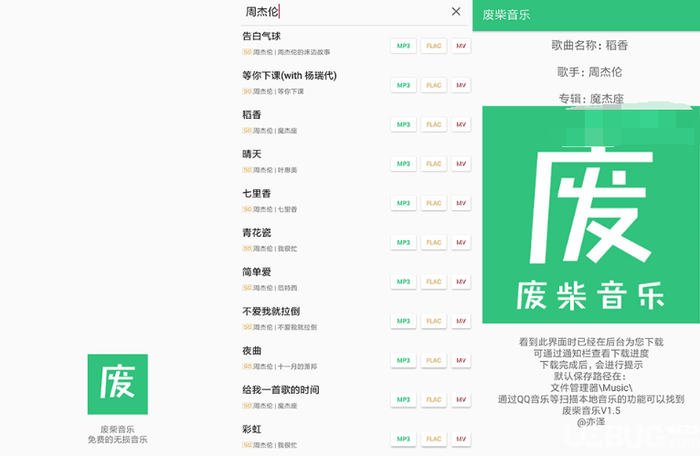Select the song title 晴天
The width and height of the screenshot is (700, 456).
251,154
